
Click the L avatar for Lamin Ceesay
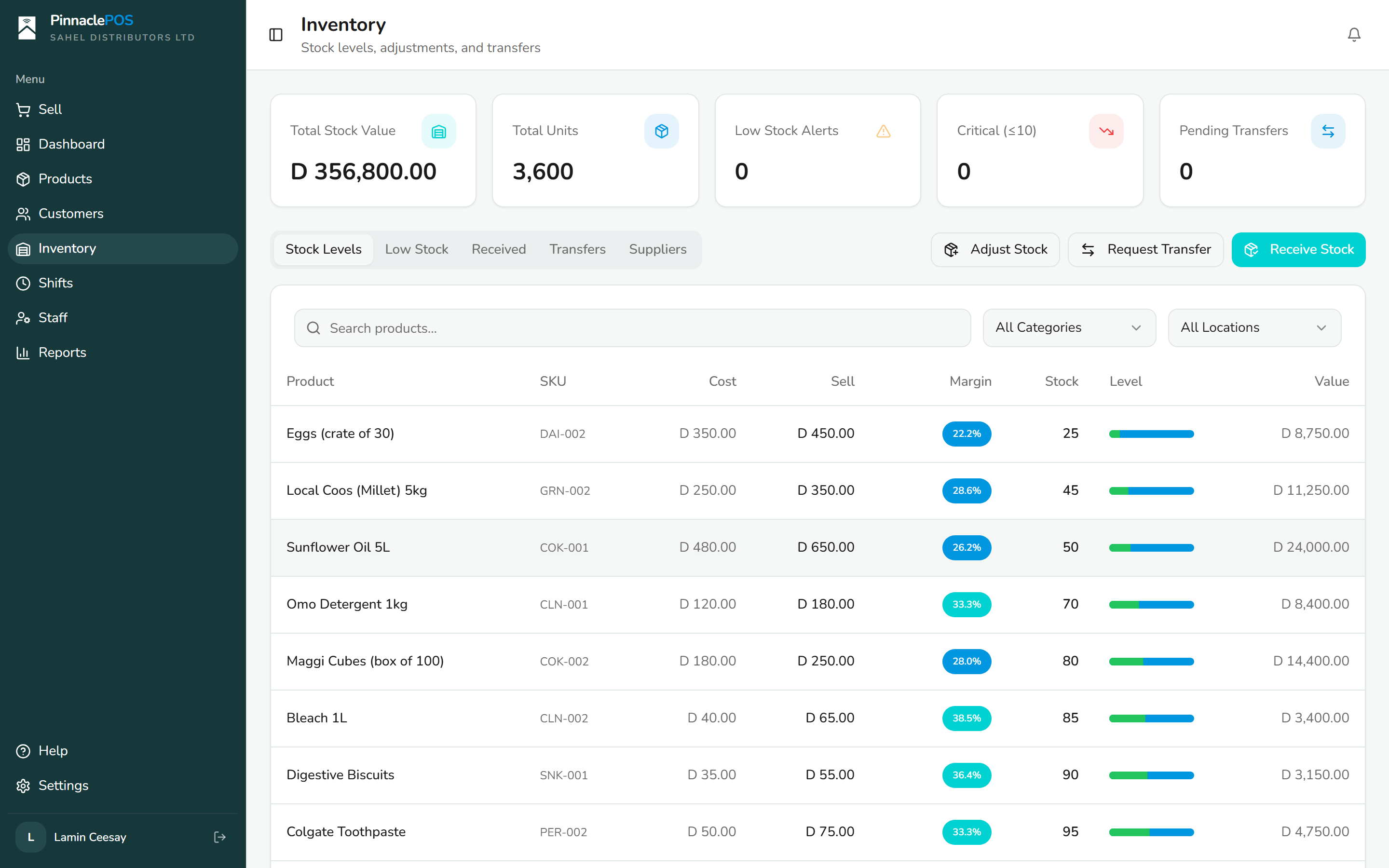[31, 837]
